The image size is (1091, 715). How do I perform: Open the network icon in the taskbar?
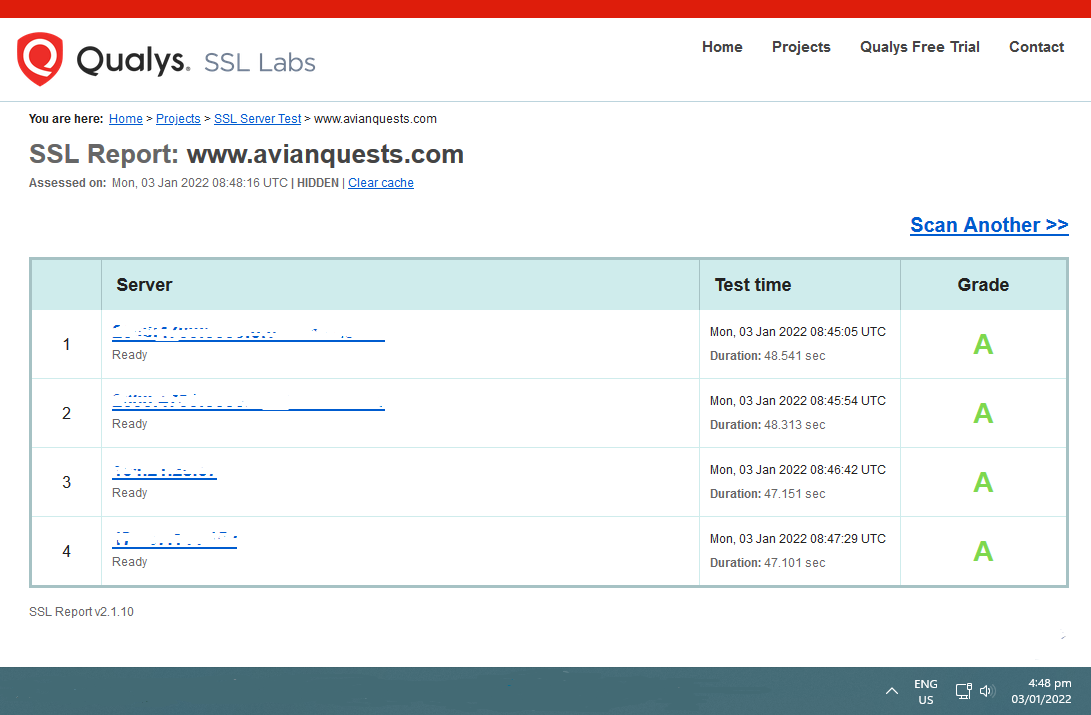(x=964, y=691)
